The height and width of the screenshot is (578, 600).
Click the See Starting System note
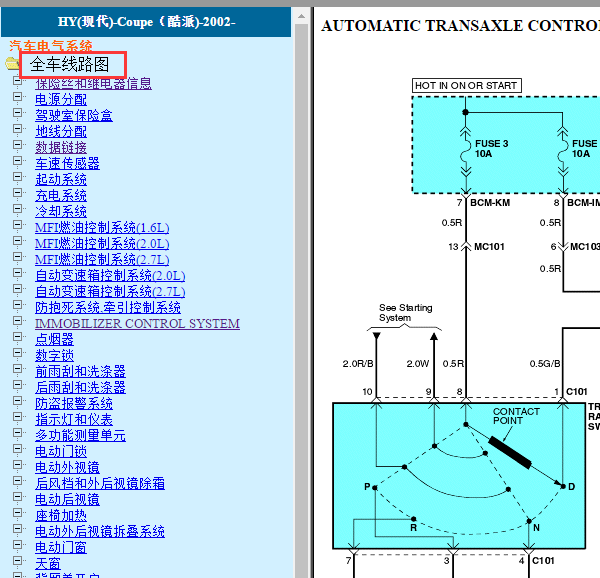[x=406, y=313]
